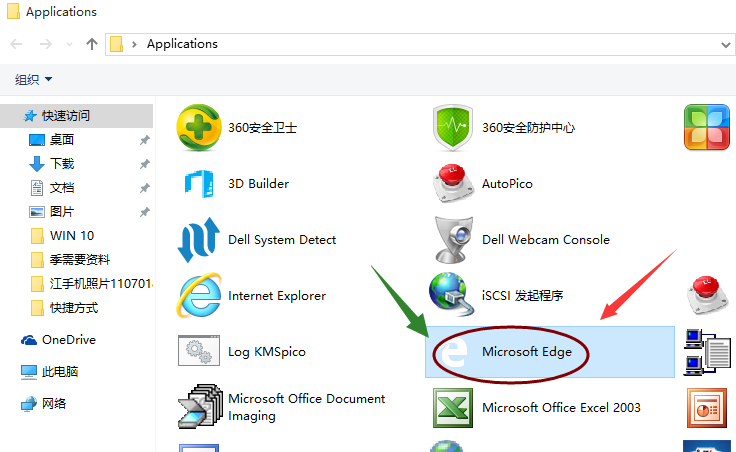This screenshot has height=452, width=736.
Task: Open the 组织 dropdown menu
Action: [34, 79]
